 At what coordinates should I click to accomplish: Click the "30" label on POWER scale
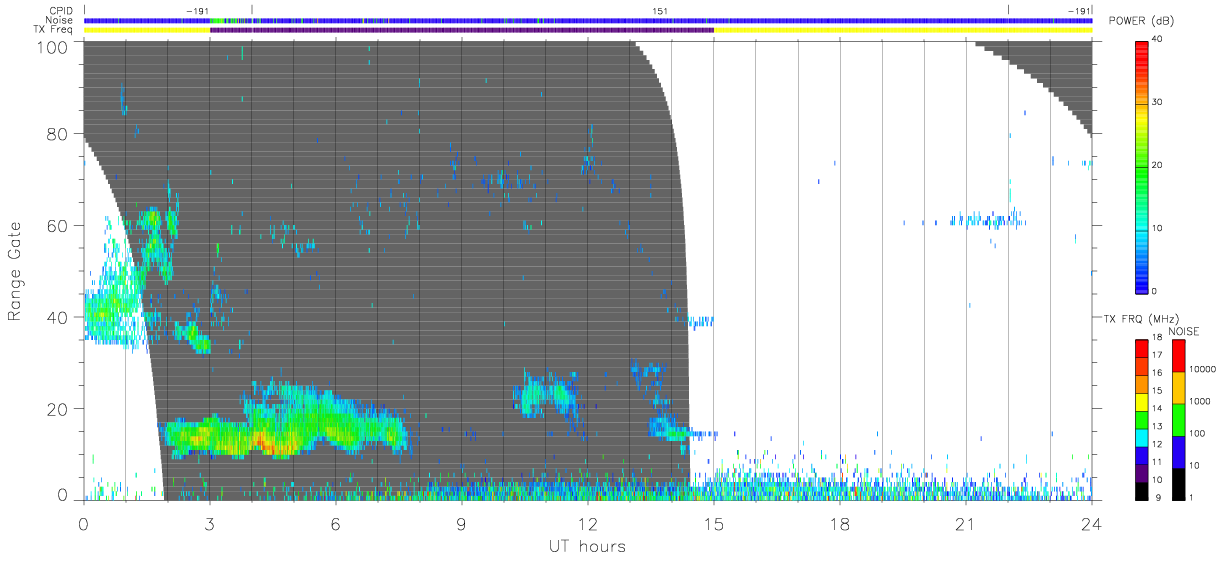(x=1157, y=102)
